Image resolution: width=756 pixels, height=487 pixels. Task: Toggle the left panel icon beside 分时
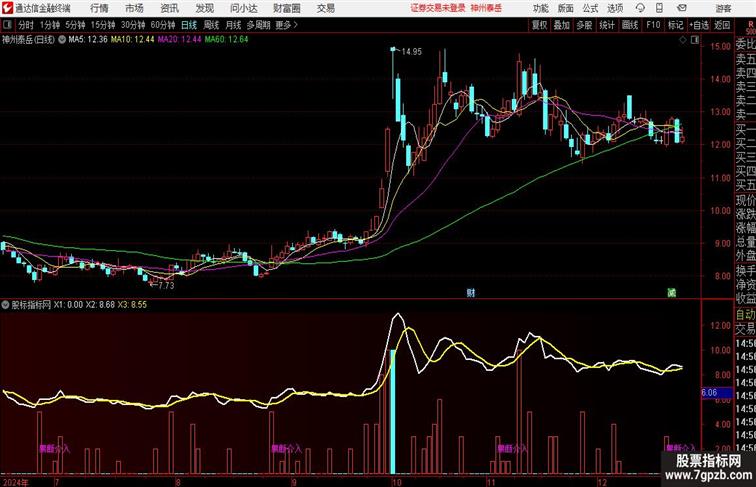7,25
